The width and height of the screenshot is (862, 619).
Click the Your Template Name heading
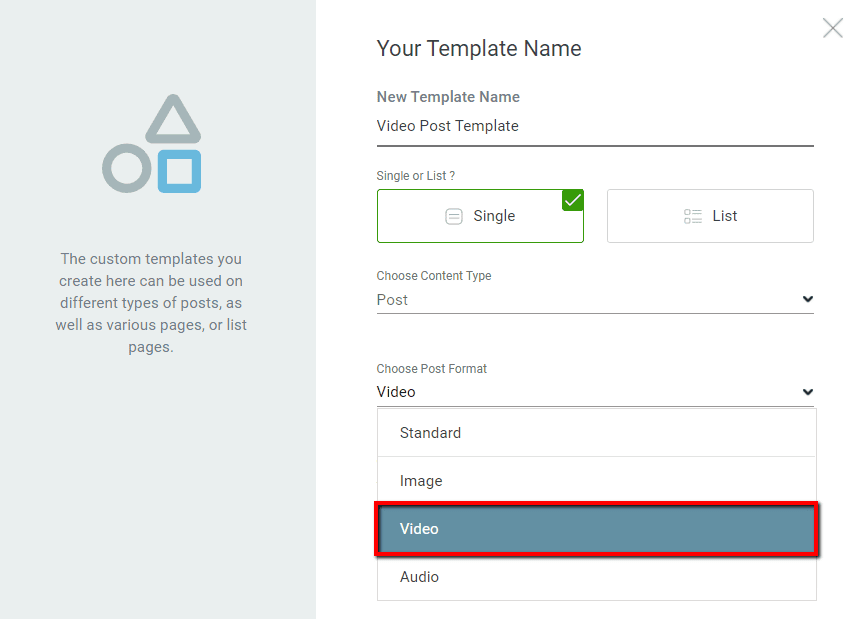click(x=479, y=48)
